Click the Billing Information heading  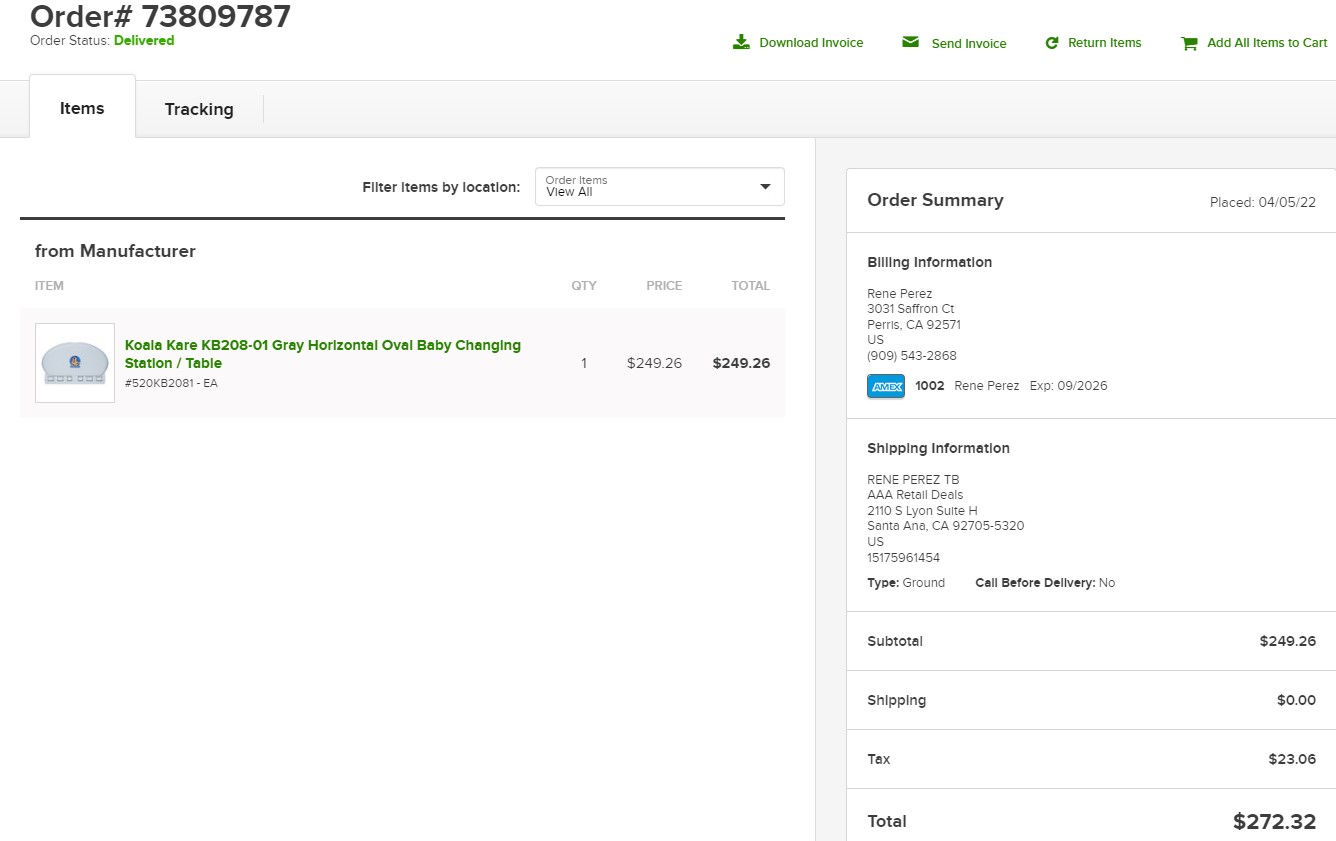[930, 262]
